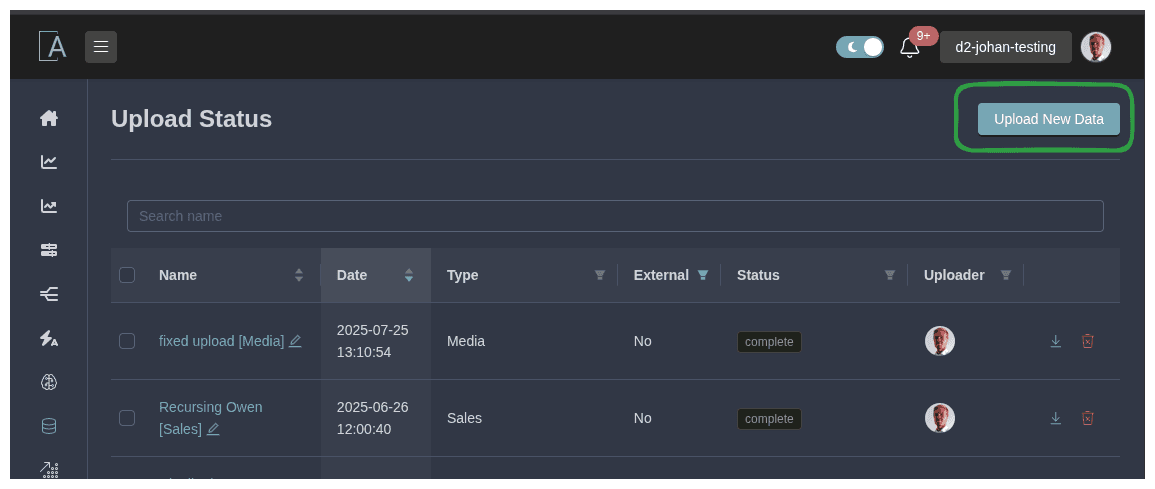The height and width of the screenshot is (489, 1155).
Task: Click the home icon in sidebar
Action: pos(49,118)
